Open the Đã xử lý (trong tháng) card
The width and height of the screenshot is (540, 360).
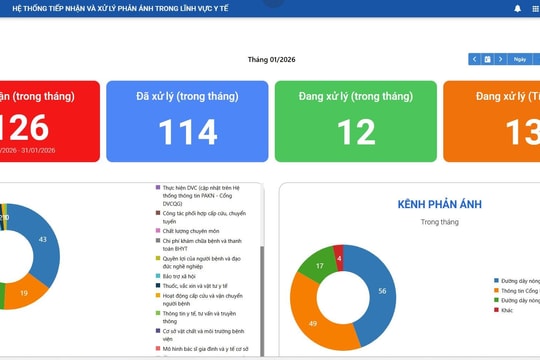click(187, 121)
